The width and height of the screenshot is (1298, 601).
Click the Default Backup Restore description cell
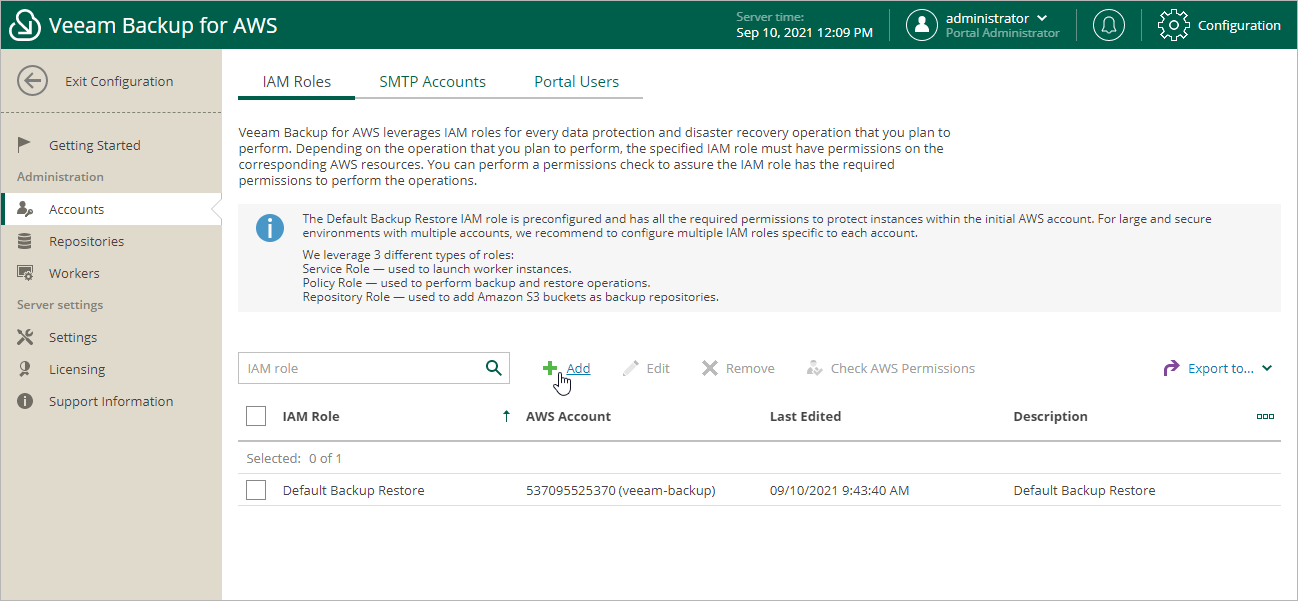1084,490
